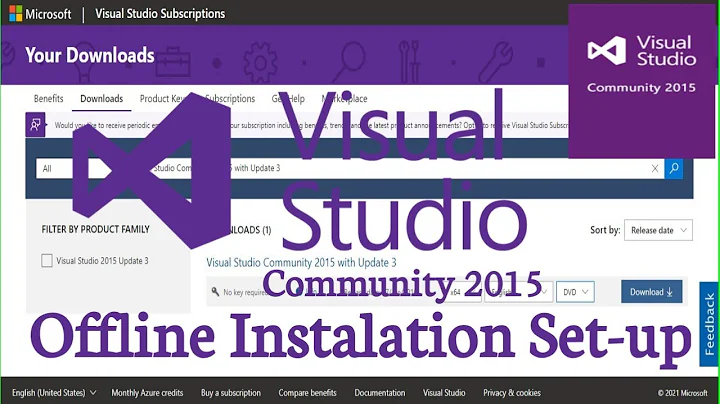The width and height of the screenshot is (720, 404).
Task: Click the blue magnifier search button
Action: (674, 168)
